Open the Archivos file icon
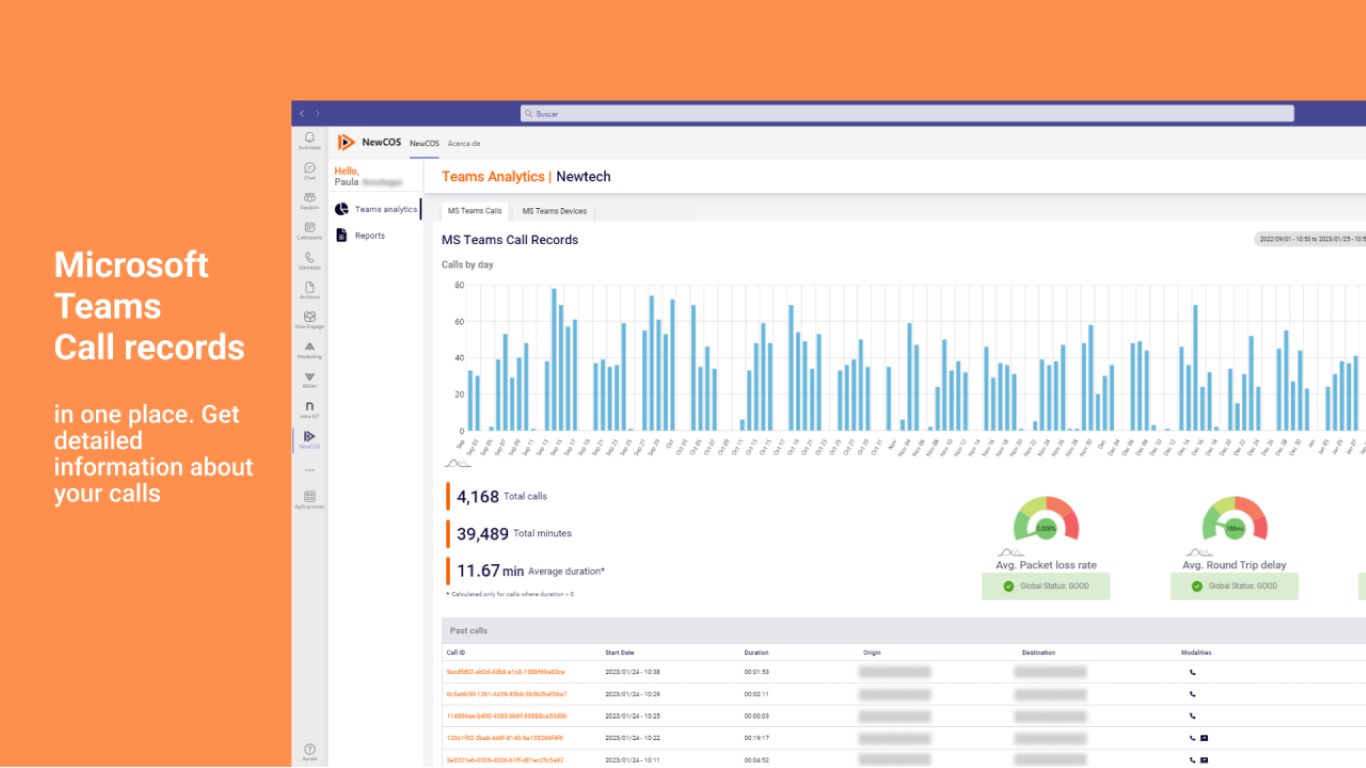 coord(310,290)
